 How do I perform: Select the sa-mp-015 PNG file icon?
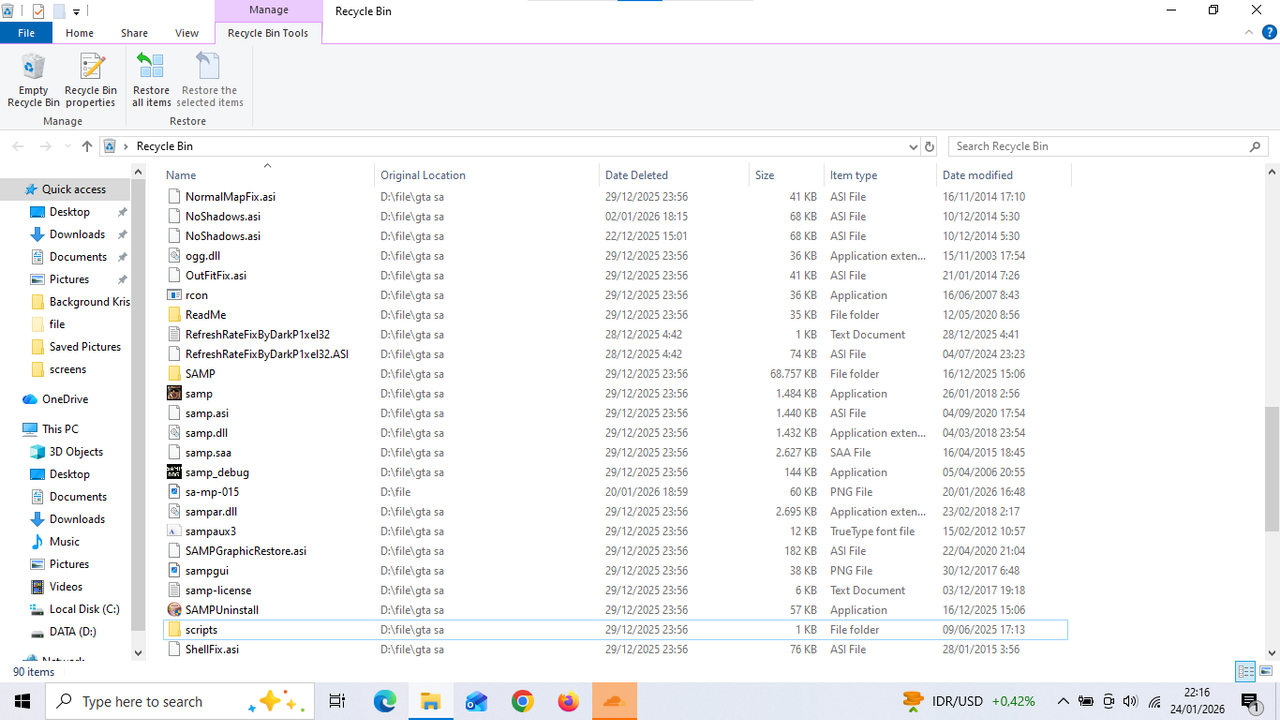pos(174,492)
